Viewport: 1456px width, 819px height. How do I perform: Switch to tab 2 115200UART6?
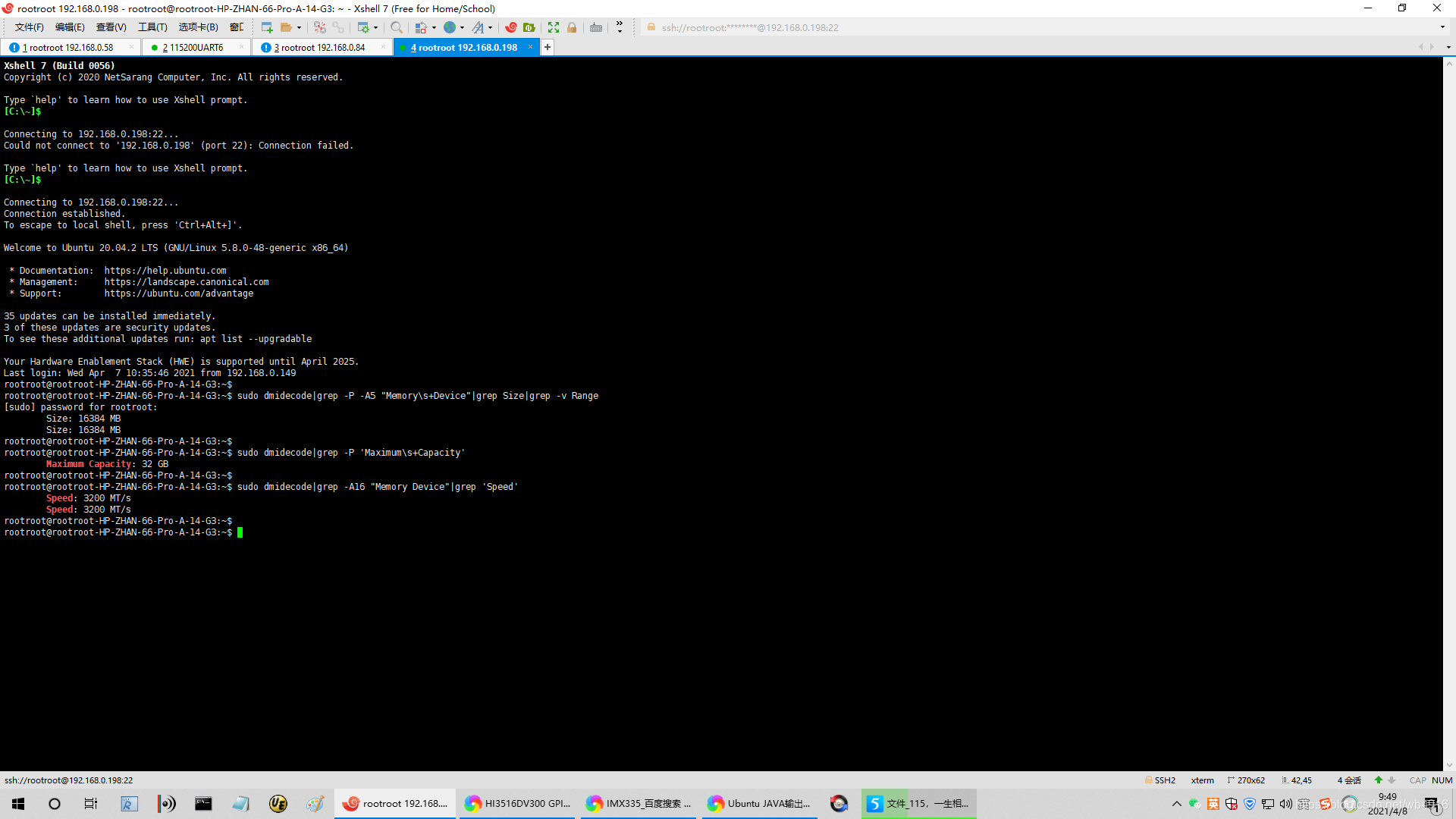point(193,47)
